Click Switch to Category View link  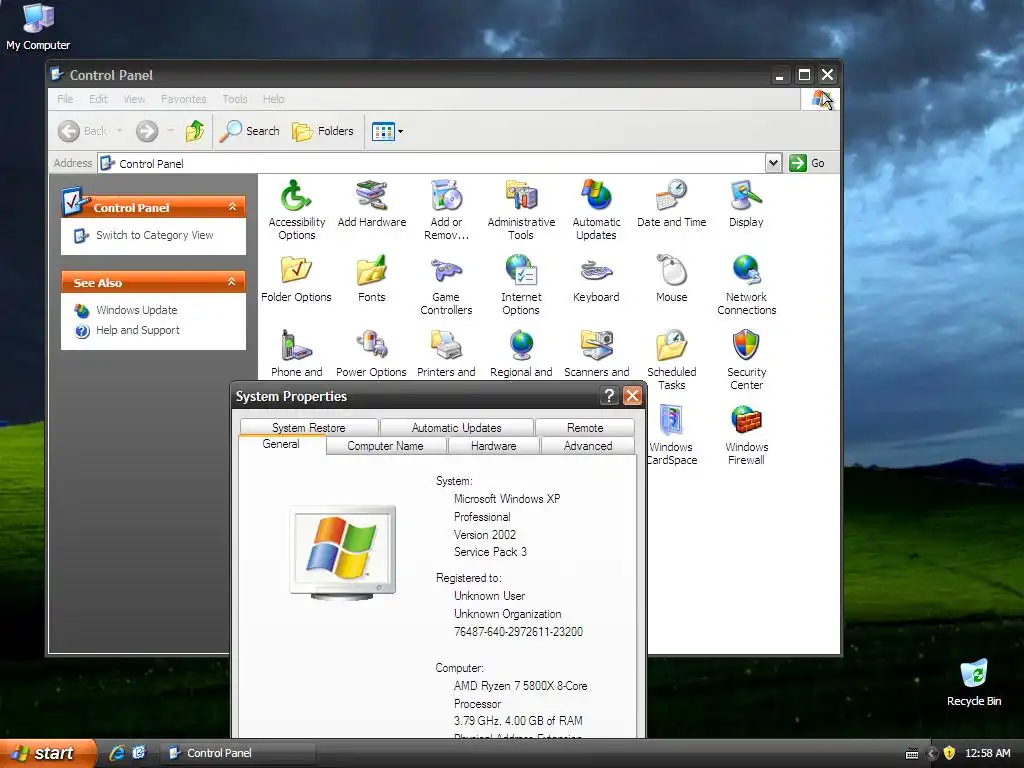click(x=154, y=235)
